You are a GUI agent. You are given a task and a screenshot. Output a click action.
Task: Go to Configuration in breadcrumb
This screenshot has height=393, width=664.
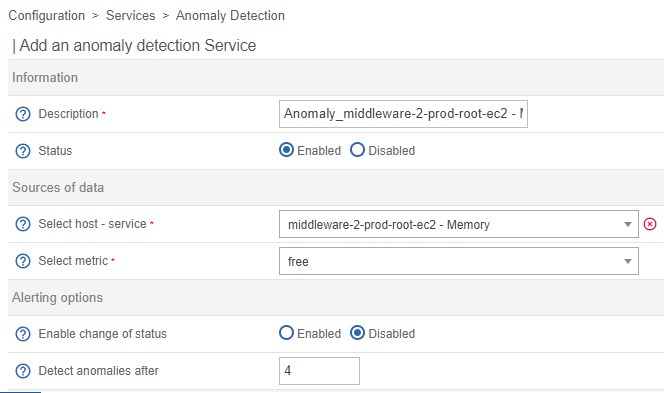pos(47,16)
